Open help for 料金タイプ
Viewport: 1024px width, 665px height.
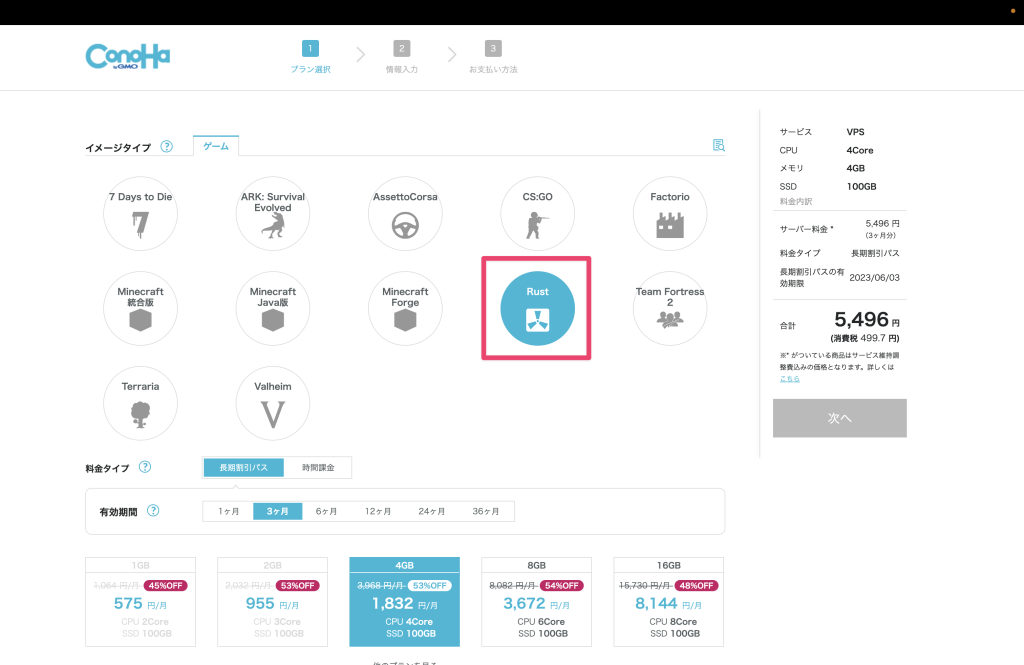point(145,467)
